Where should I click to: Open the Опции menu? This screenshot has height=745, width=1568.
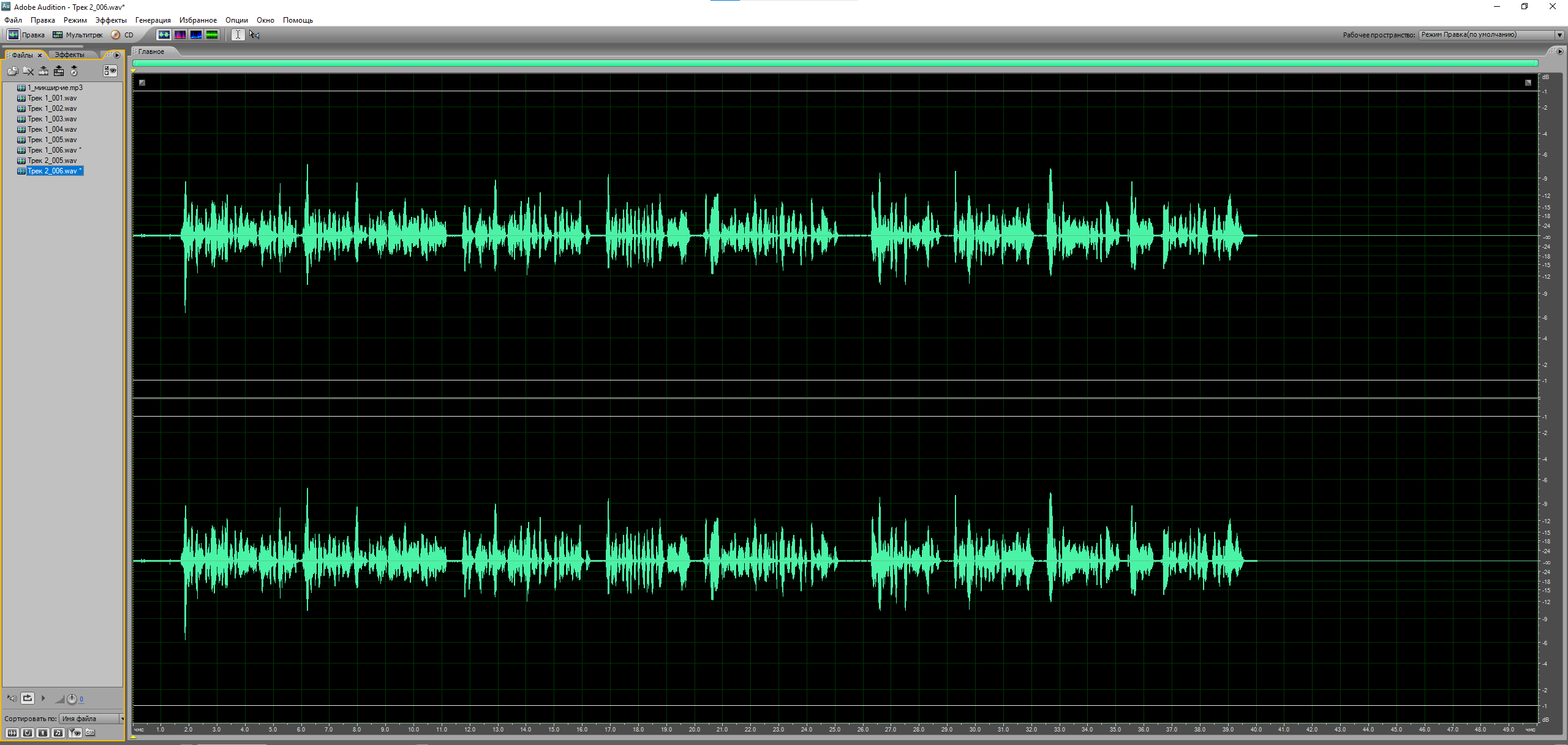click(x=236, y=20)
